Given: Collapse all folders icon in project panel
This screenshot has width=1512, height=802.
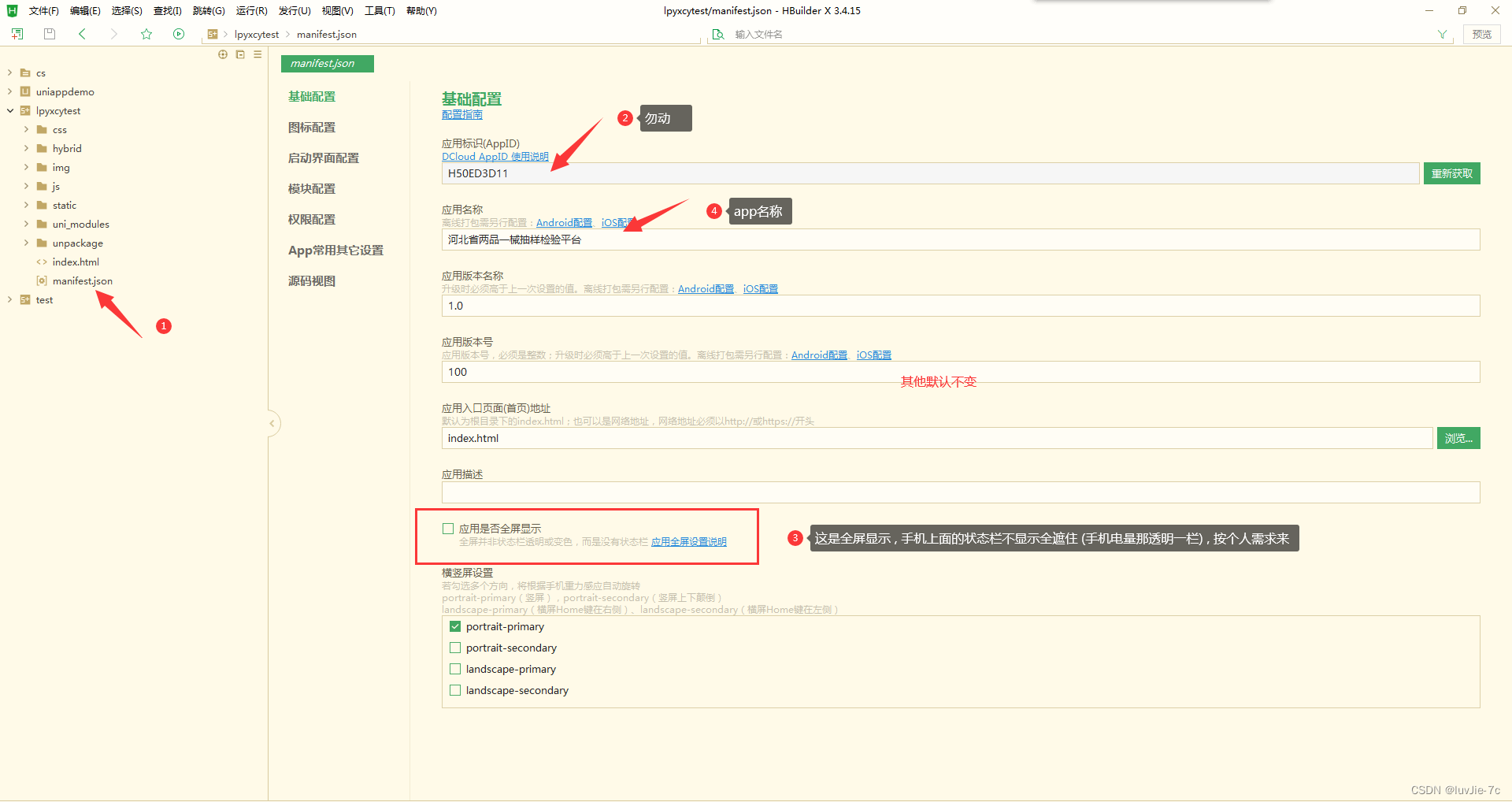Looking at the screenshot, I should tap(240, 54).
